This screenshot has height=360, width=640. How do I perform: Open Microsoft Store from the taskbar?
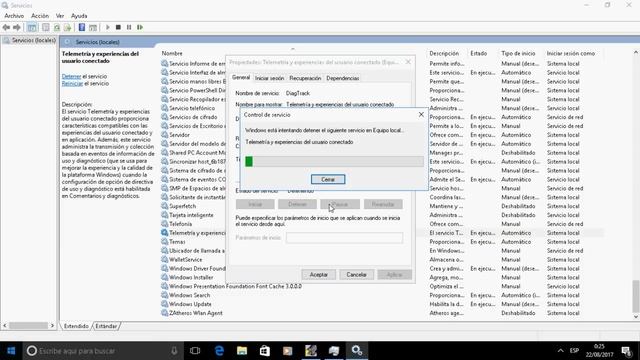[x=265, y=351]
